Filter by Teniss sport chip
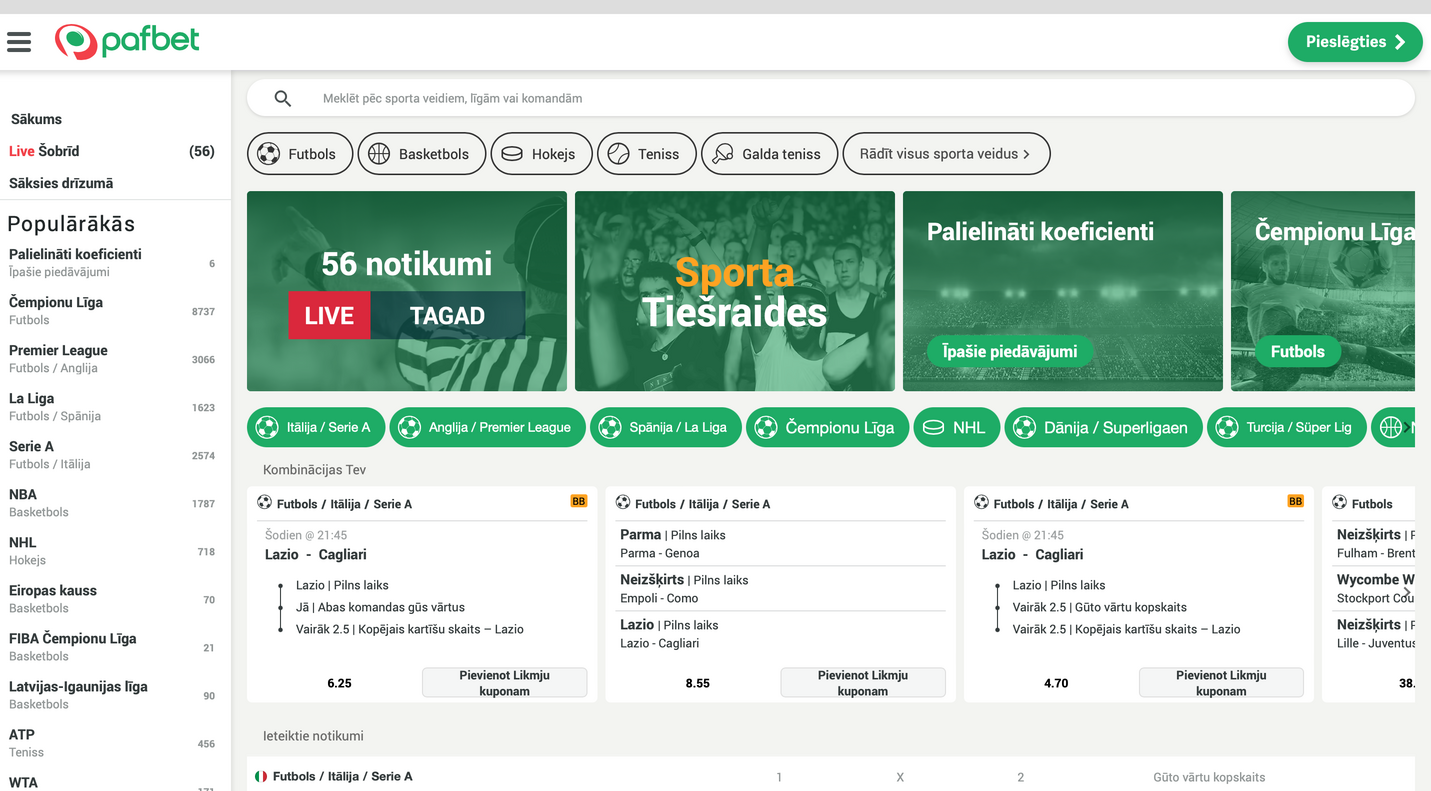Image resolution: width=1431 pixels, height=791 pixels. pyautogui.click(x=647, y=154)
